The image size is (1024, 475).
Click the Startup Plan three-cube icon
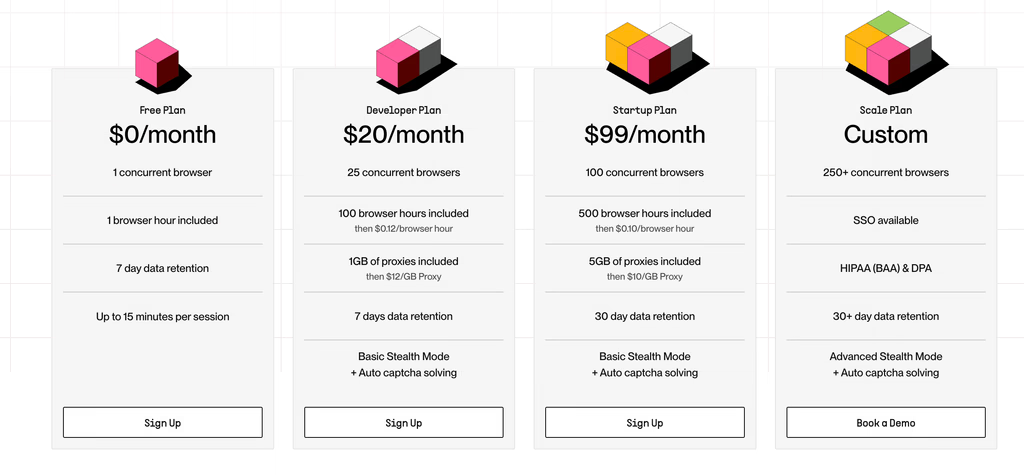tap(656, 54)
